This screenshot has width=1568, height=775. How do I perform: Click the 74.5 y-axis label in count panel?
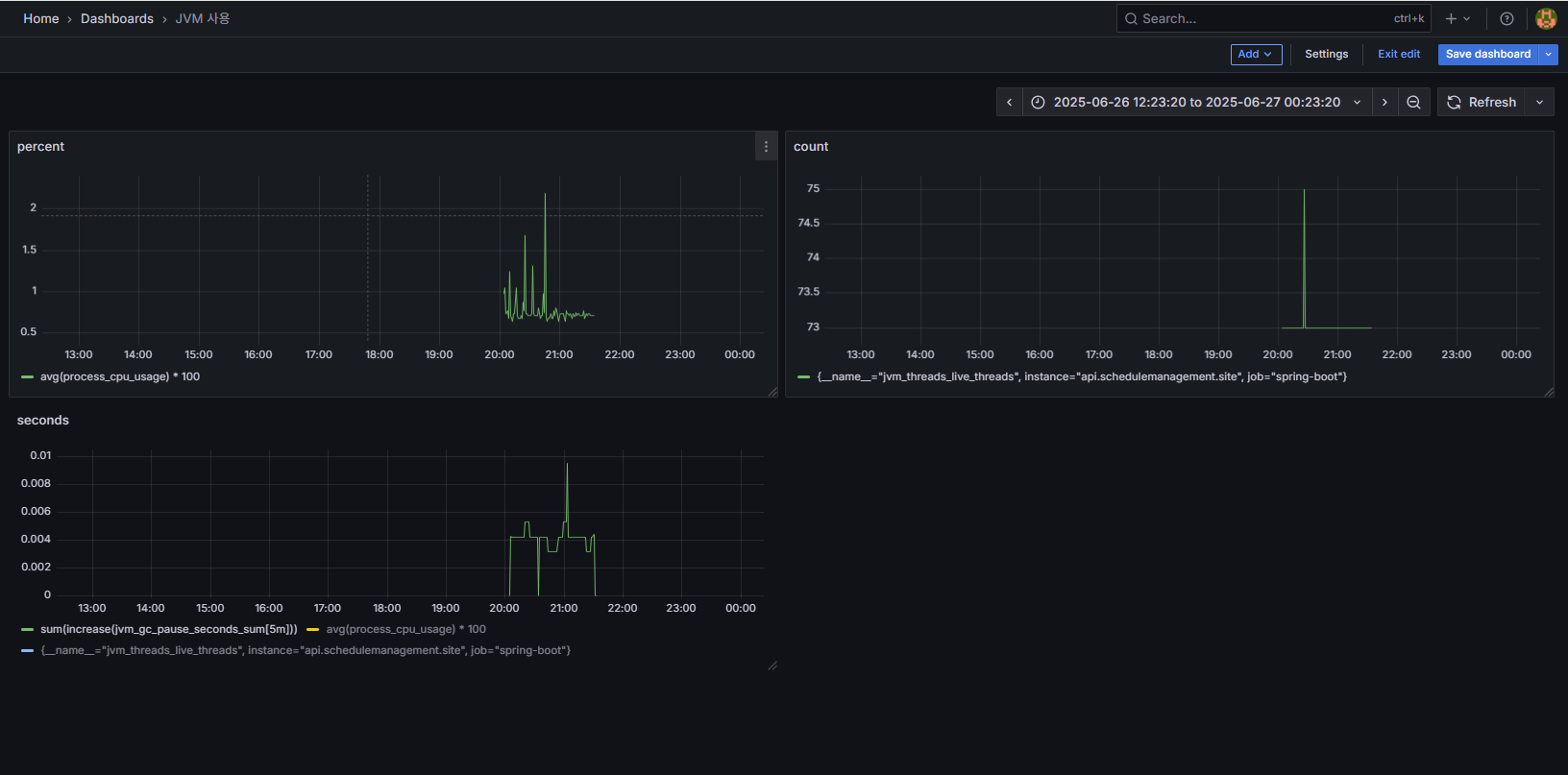click(x=808, y=223)
